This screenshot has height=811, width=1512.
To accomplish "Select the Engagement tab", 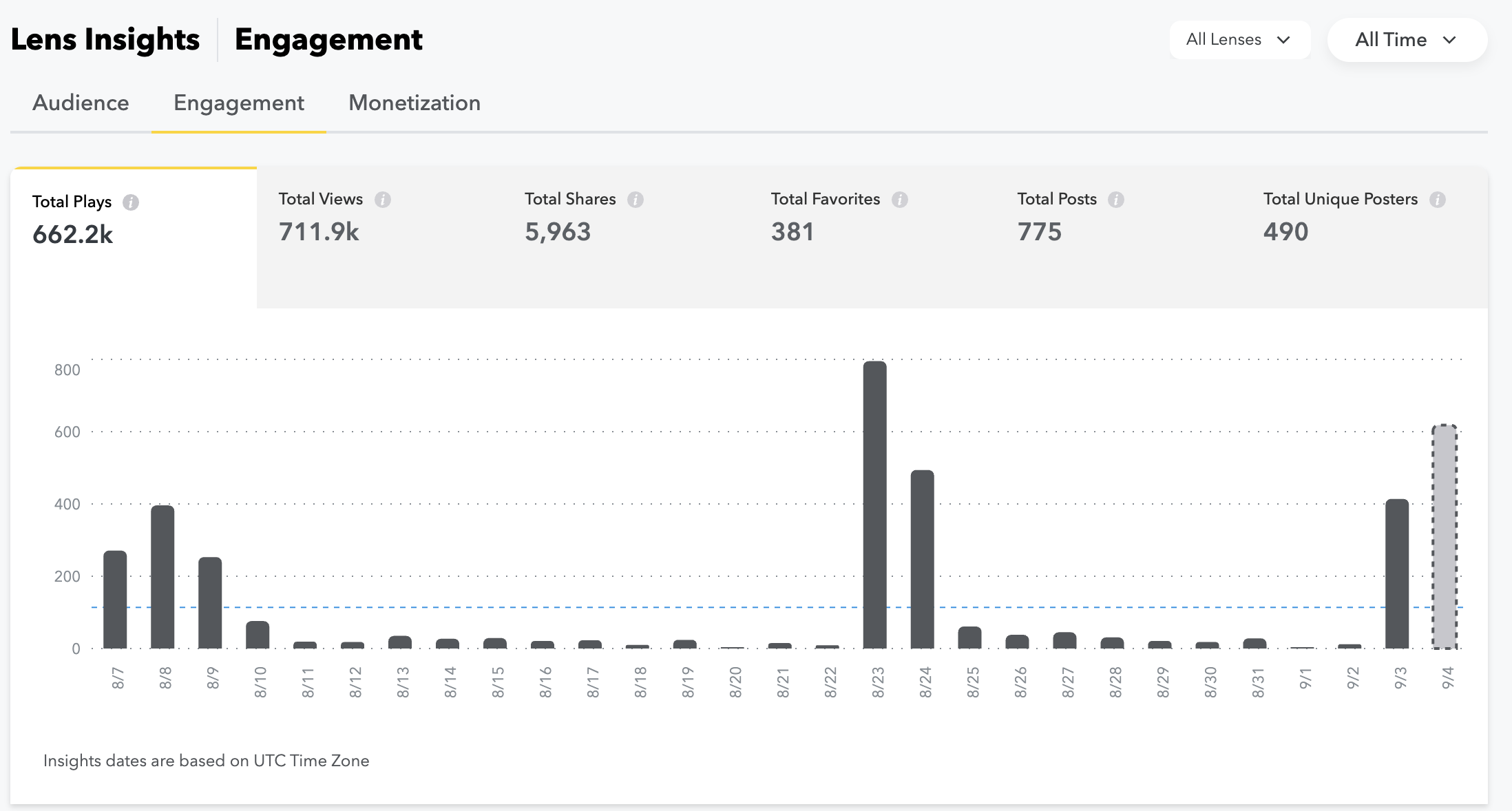I will 239,103.
